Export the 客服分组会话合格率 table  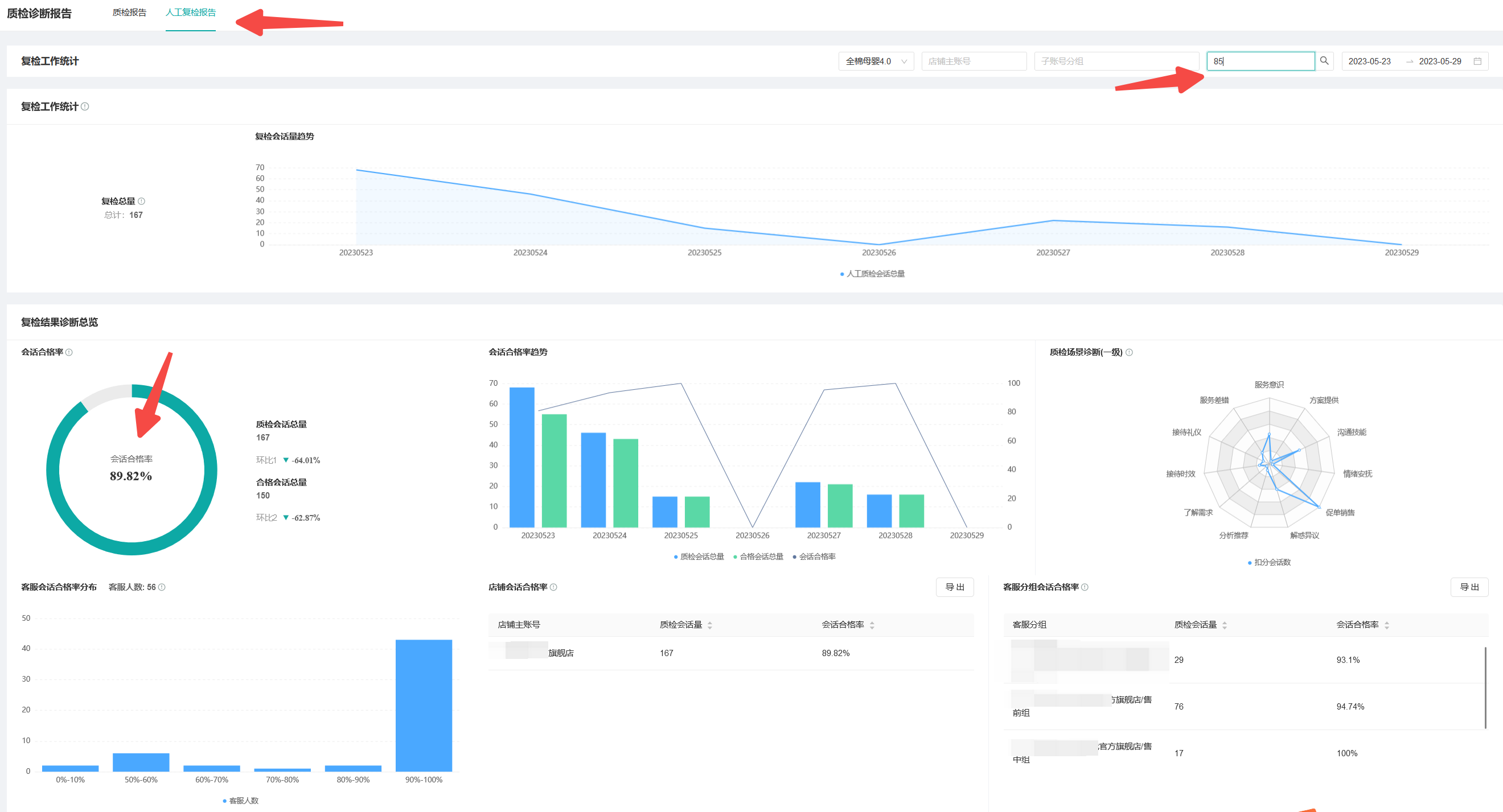(1469, 587)
